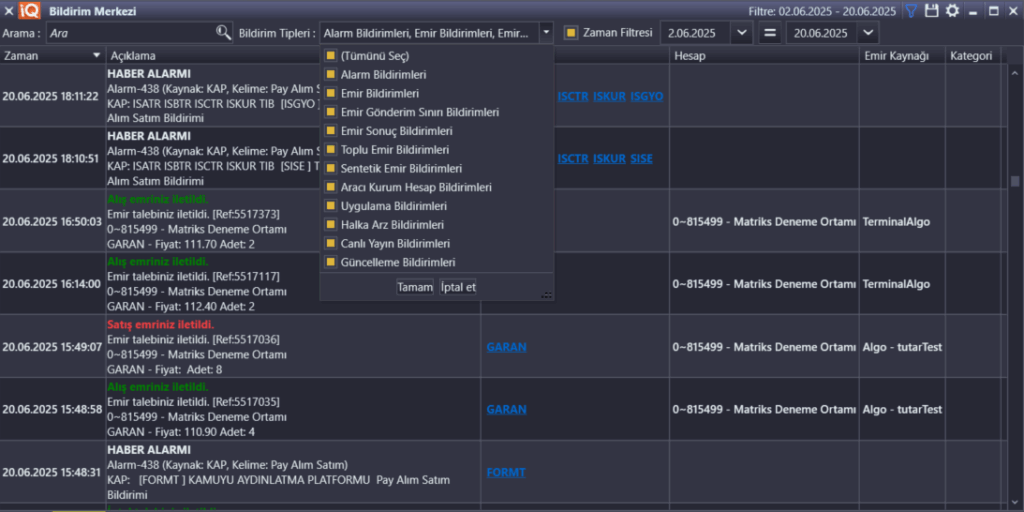The image size is (1024, 512).
Task: Toggle Sentetik Emir Bildirimleri checkbox
Action: (x=330, y=168)
